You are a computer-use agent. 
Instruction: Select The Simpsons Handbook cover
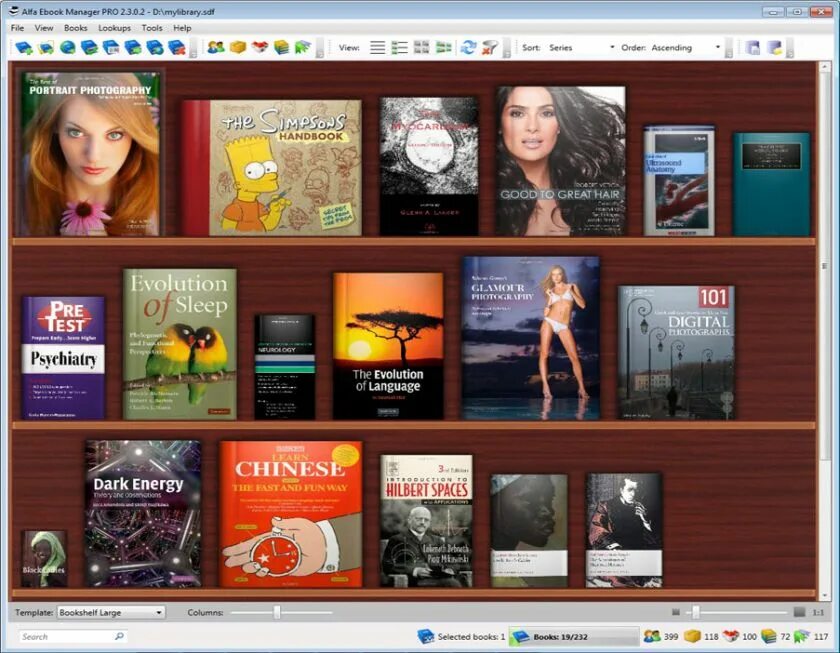pos(272,168)
